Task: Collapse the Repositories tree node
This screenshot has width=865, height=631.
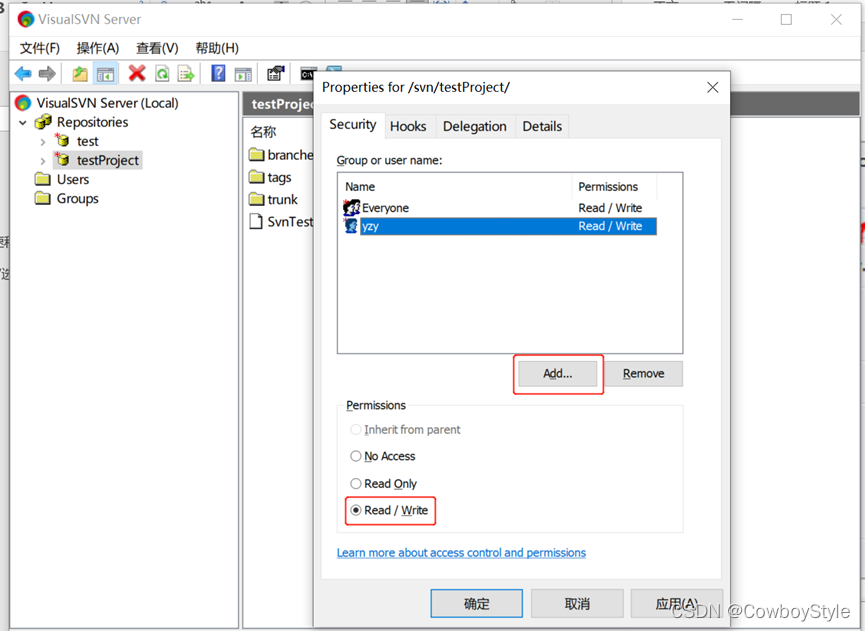Action: 23,122
